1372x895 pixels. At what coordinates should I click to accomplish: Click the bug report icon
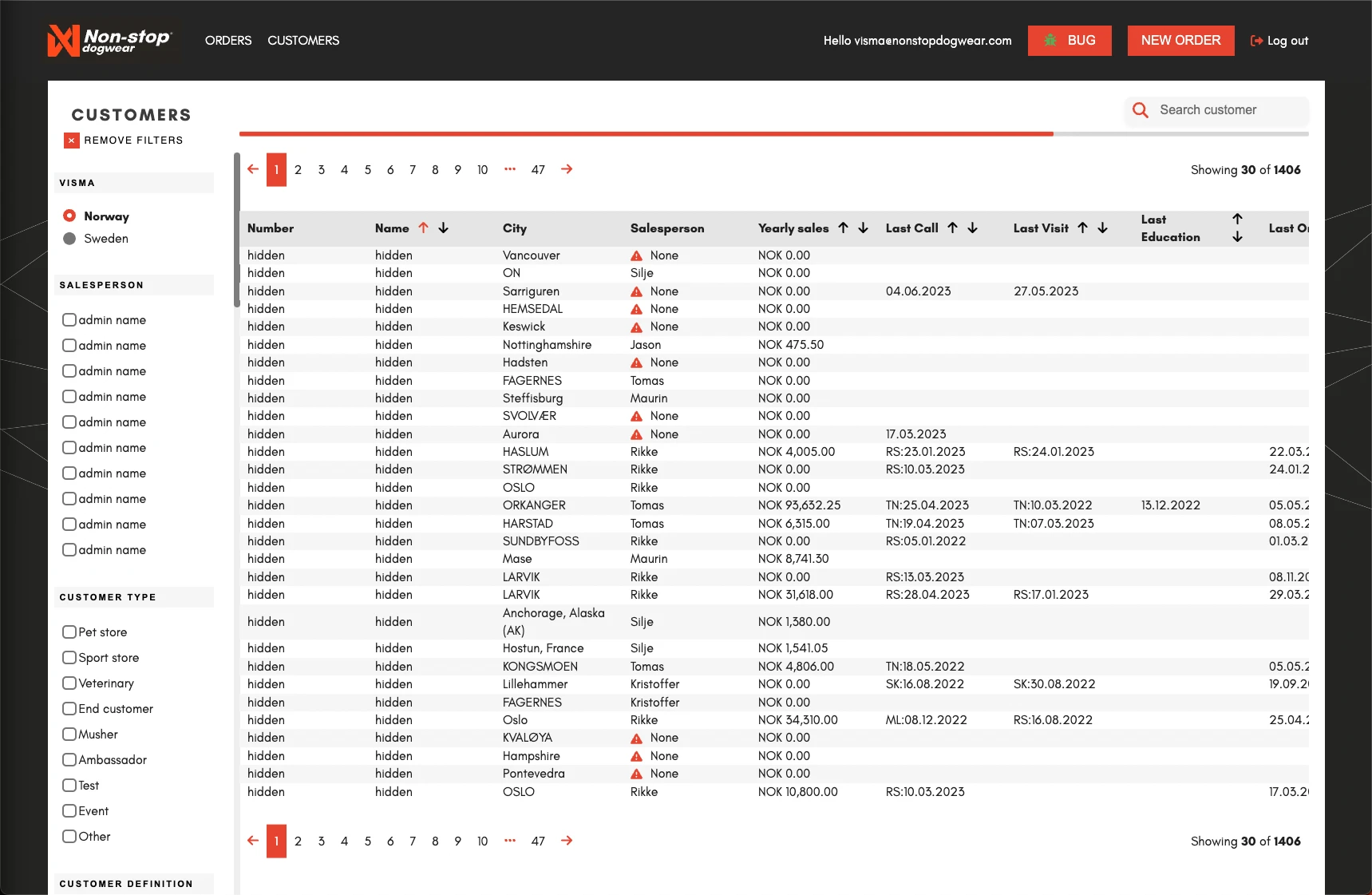(1050, 40)
